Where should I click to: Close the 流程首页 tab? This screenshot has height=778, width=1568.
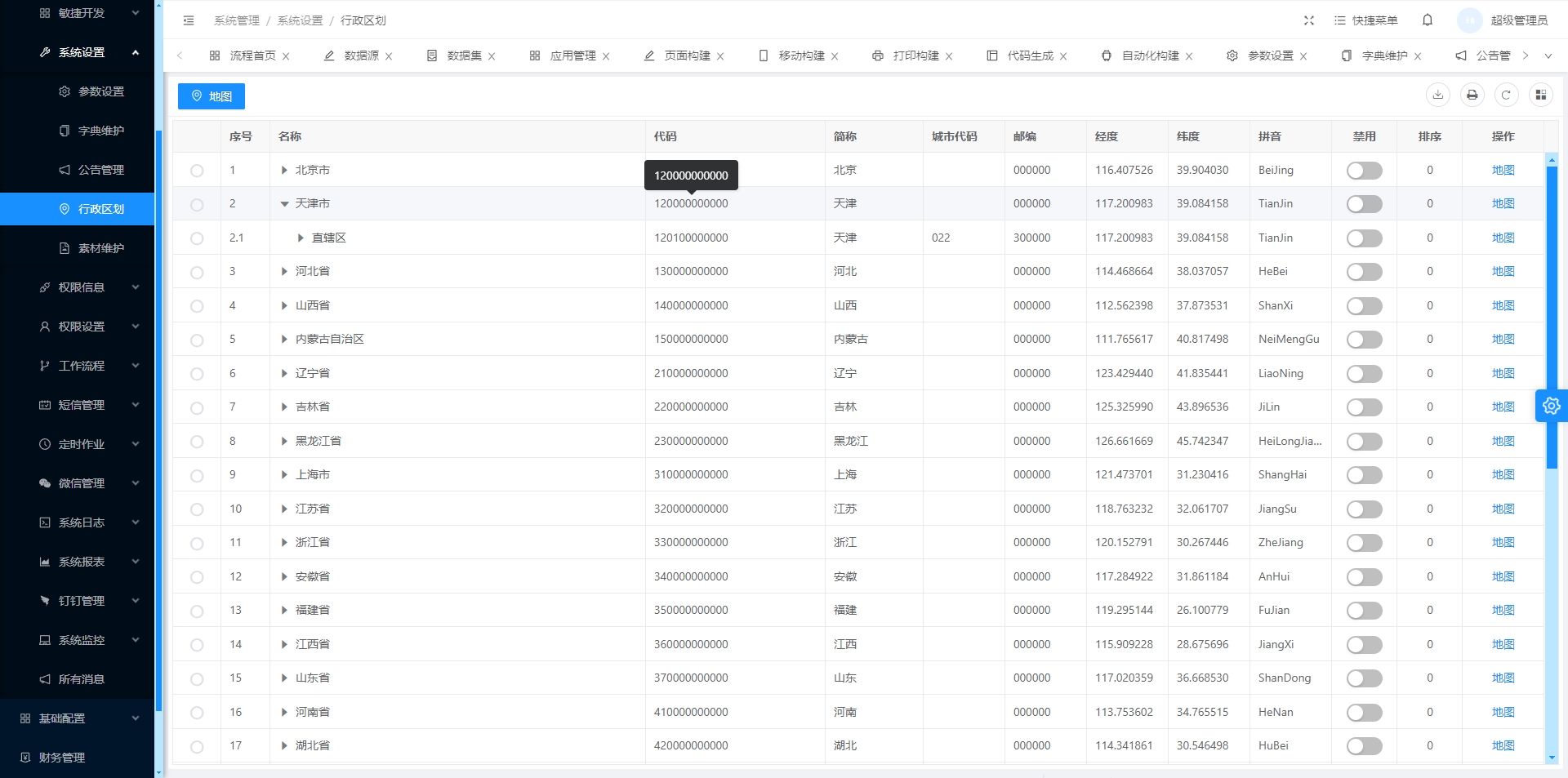tap(286, 56)
